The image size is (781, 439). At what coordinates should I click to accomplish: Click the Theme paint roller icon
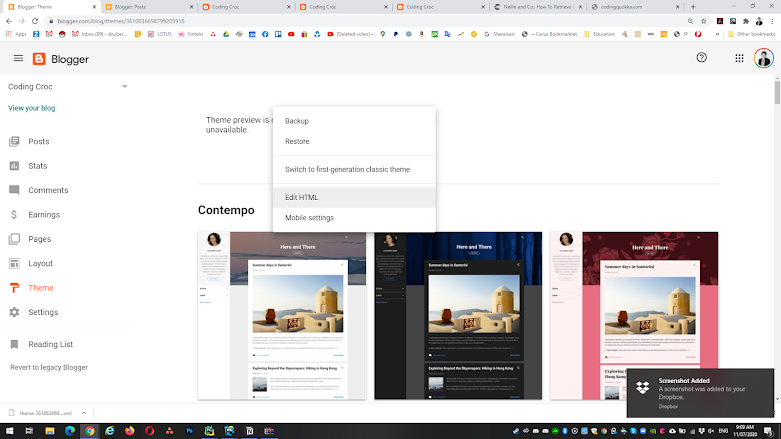[x=14, y=288]
